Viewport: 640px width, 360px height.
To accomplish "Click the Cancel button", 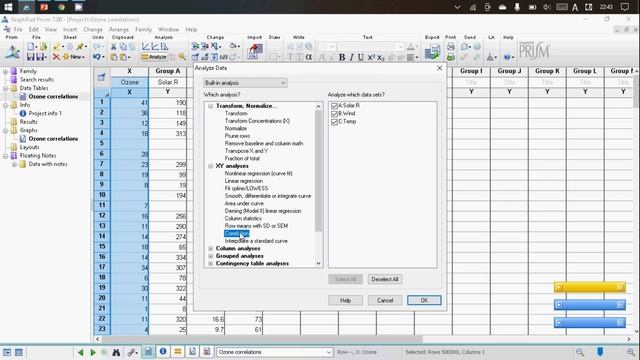I will tap(385, 300).
